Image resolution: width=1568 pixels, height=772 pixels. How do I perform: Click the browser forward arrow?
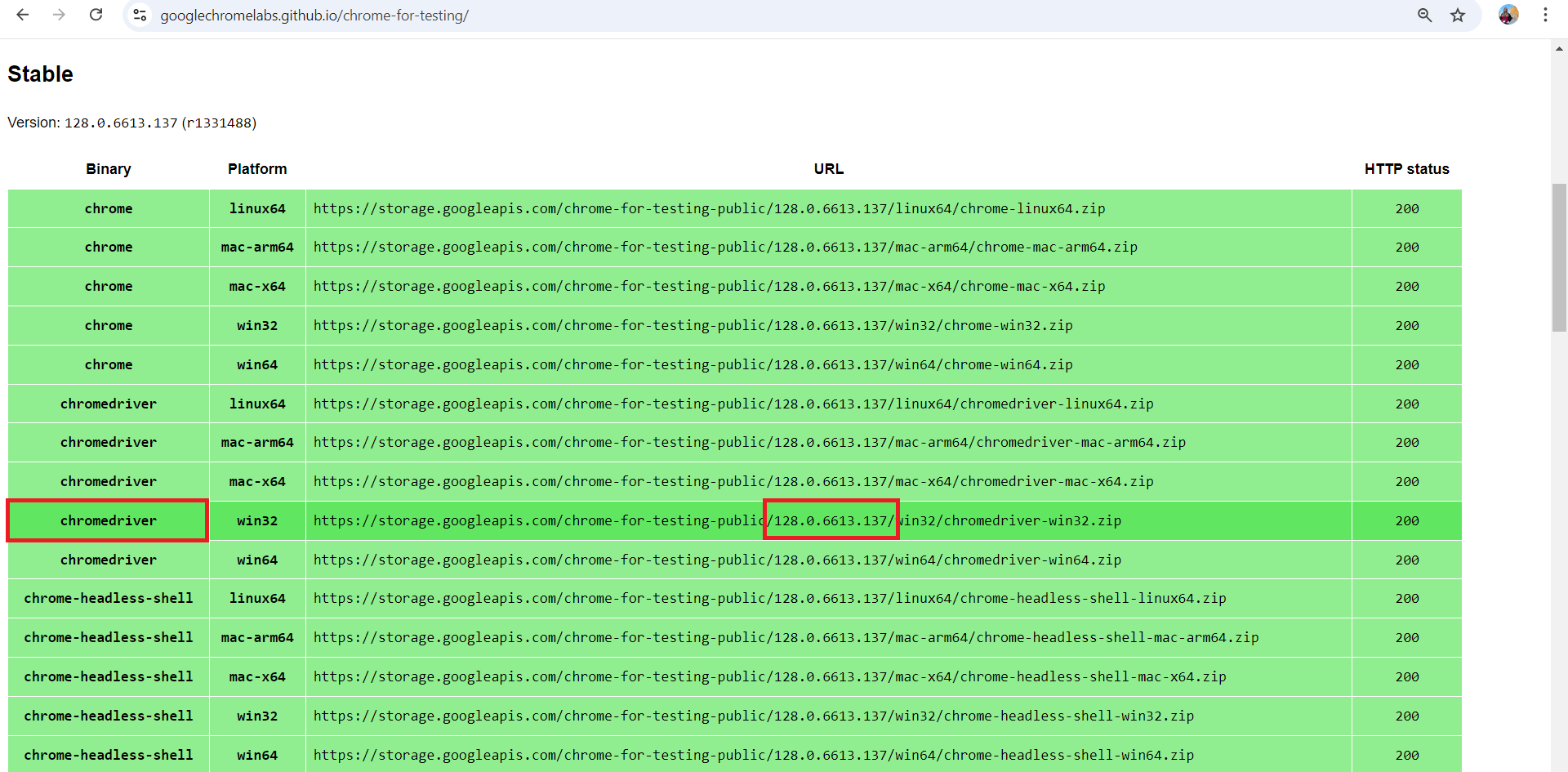pyautogui.click(x=59, y=15)
